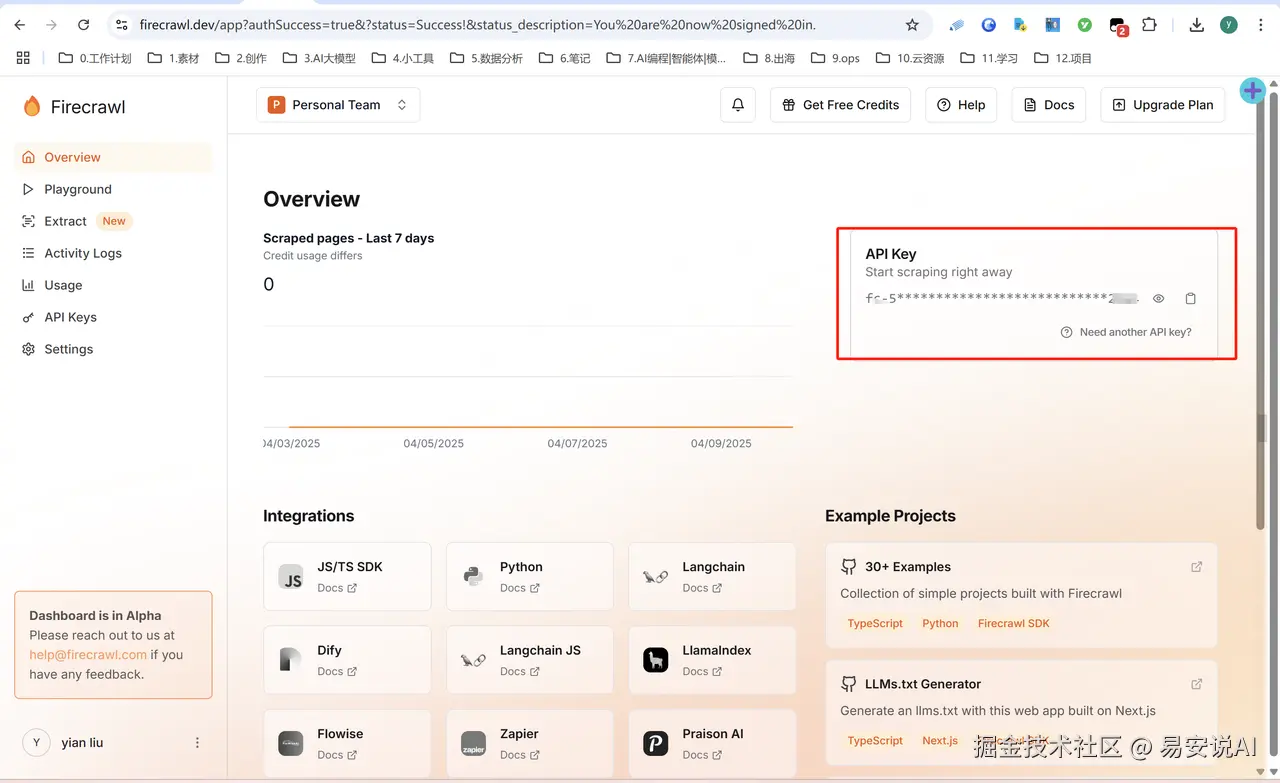
Task: Open browser downloads icon
Action: pyautogui.click(x=1196, y=25)
